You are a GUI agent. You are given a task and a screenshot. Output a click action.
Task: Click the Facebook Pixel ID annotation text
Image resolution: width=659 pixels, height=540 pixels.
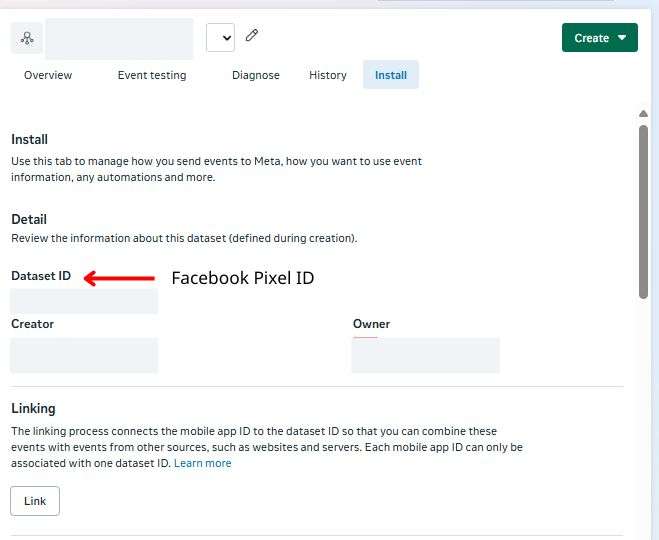coord(243,278)
